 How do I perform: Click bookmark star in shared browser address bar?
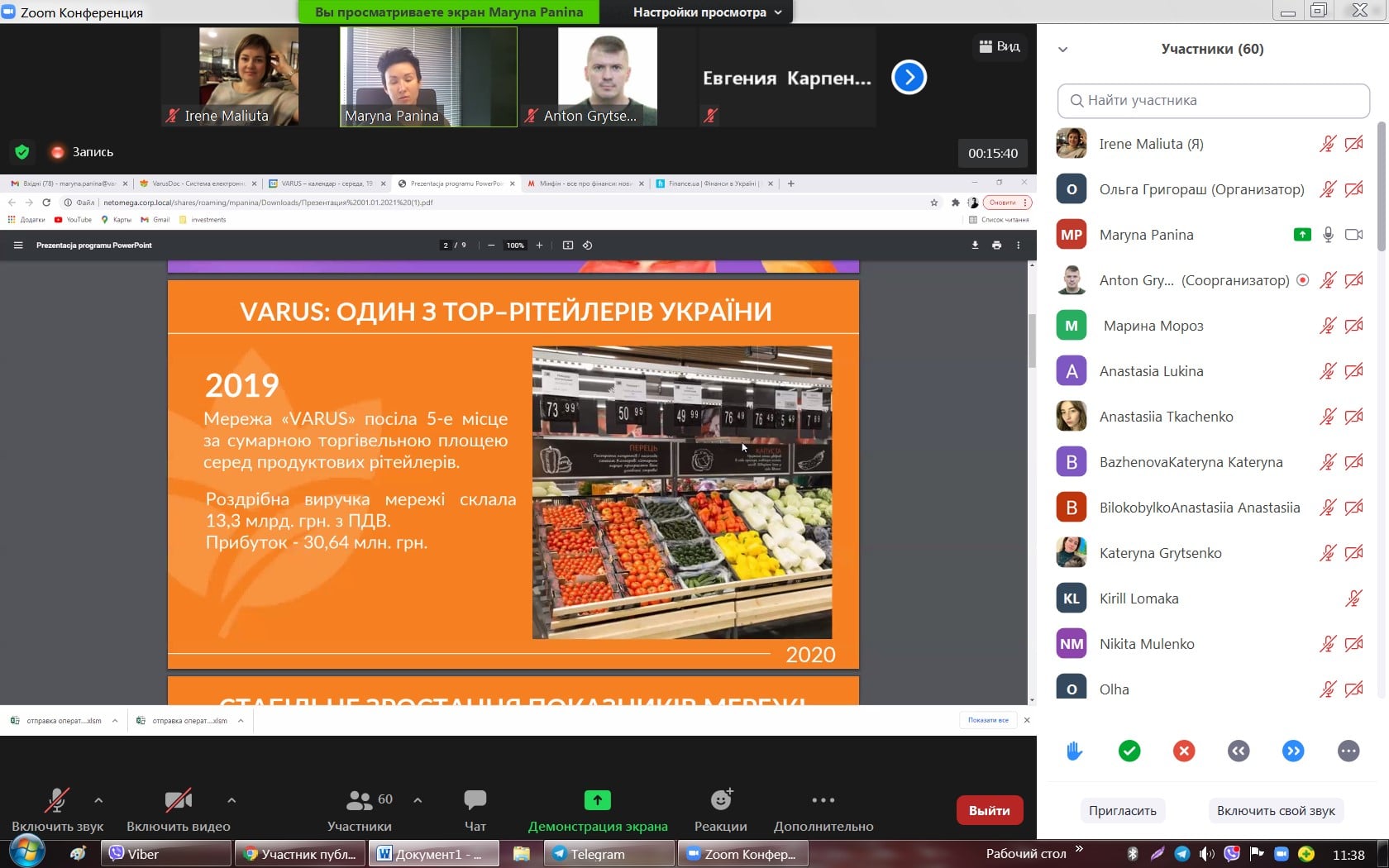[934, 203]
